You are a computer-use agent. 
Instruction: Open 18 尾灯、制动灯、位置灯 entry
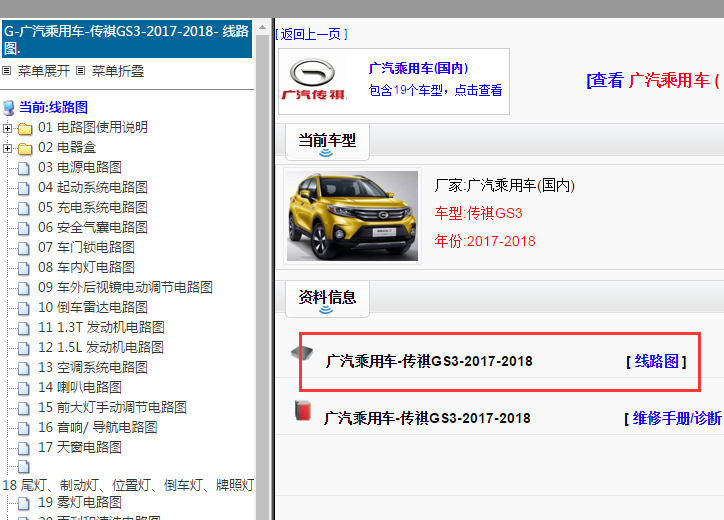click(128, 485)
